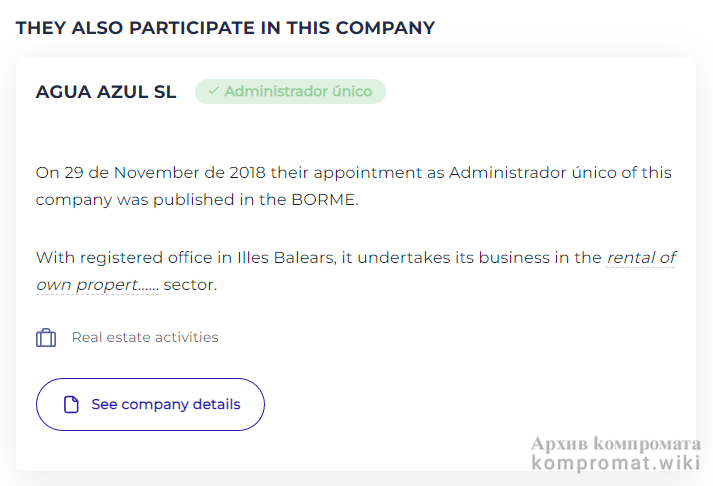Select the AGUA AZUL SL company name
This screenshot has width=713, height=486.
pyautogui.click(x=106, y=92)
